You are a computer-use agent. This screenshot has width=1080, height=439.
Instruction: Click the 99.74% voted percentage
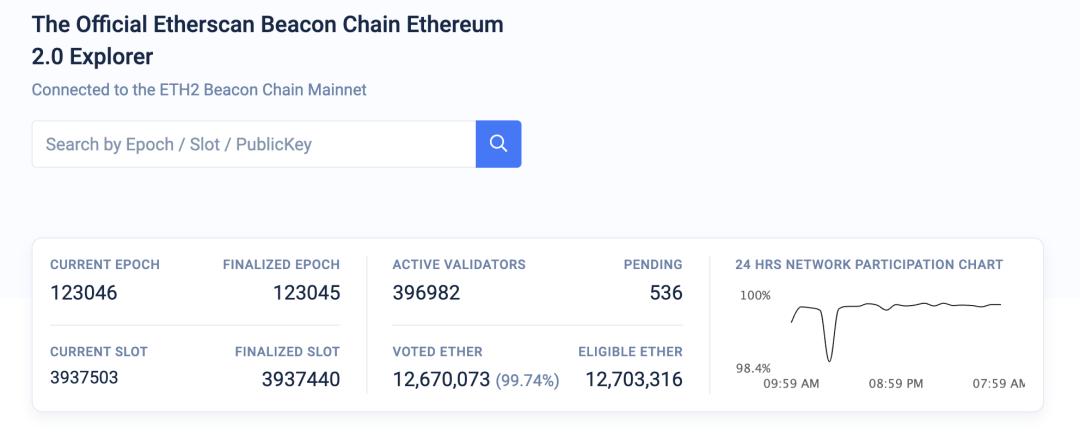pos(527,380)
